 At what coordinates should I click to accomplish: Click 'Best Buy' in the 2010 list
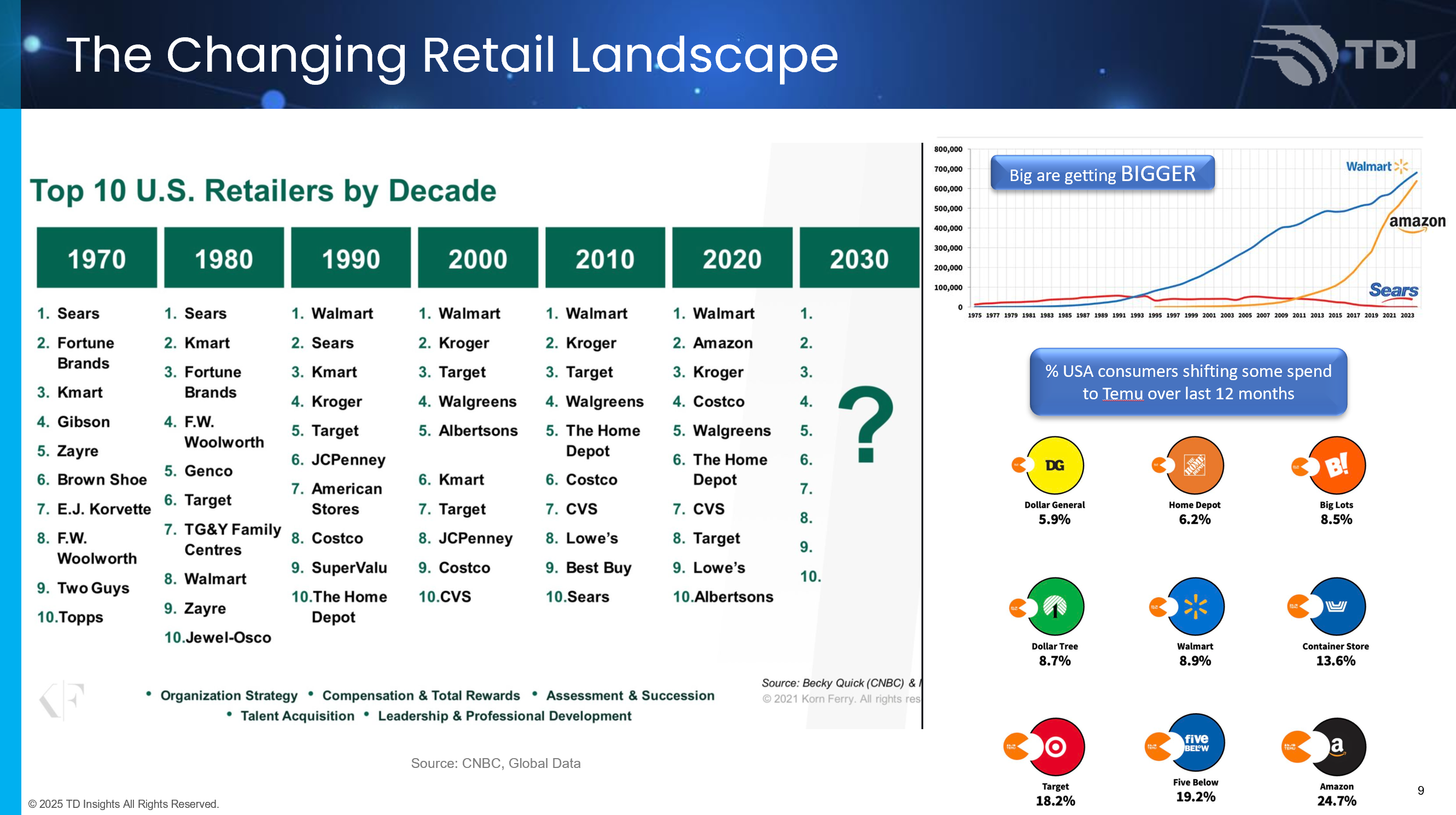click(598, 567)
